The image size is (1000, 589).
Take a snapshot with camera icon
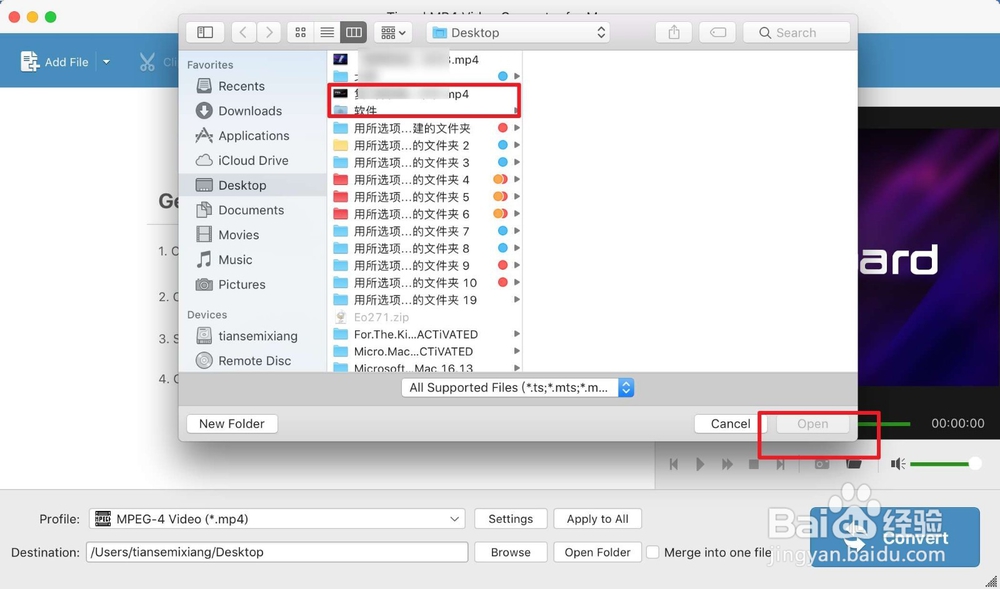pos(822,464)
